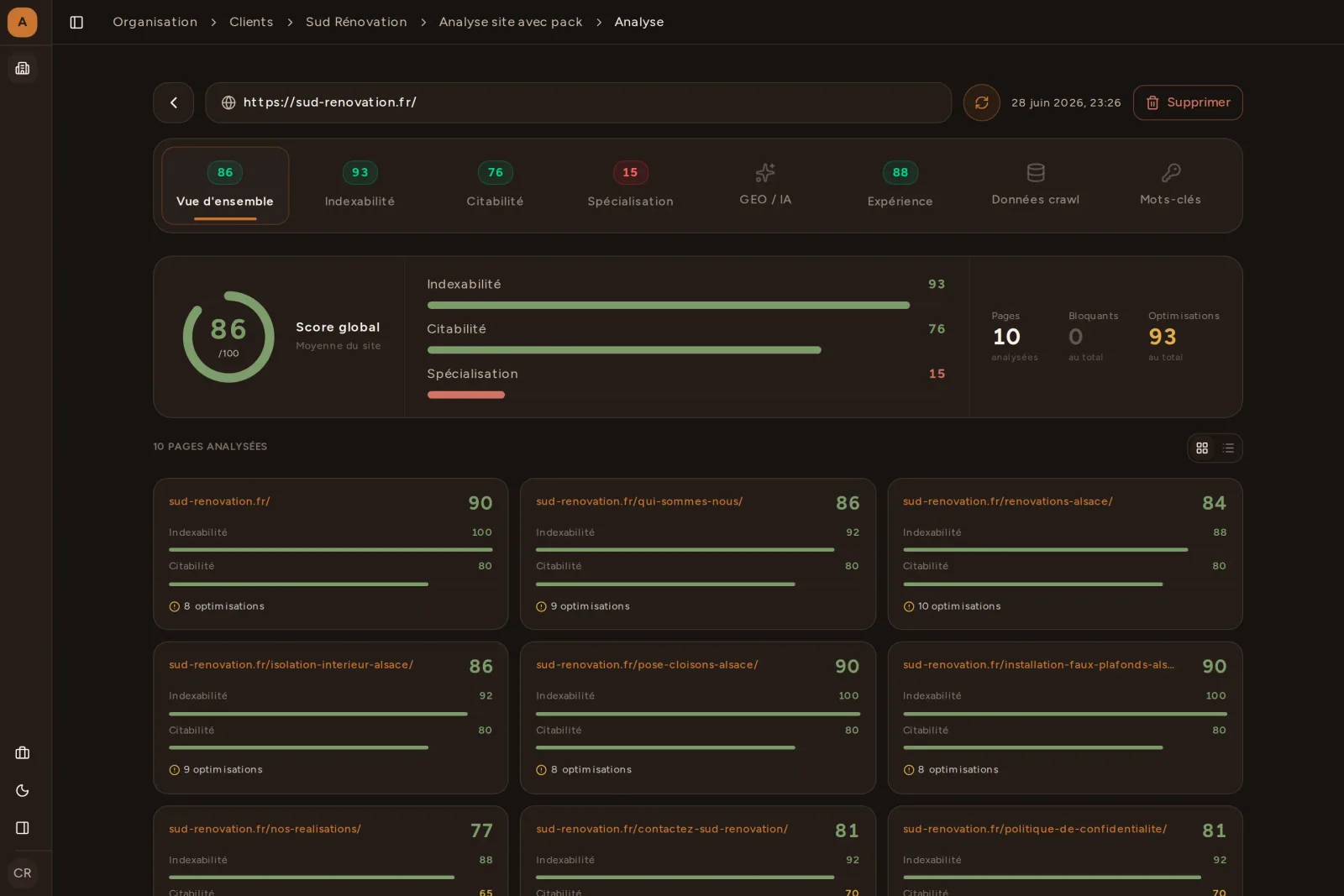Viewport: 1344px width, 896px height.
Task: Click the warning icon beside 10 optimisations
Action: [x=909, y=606]
